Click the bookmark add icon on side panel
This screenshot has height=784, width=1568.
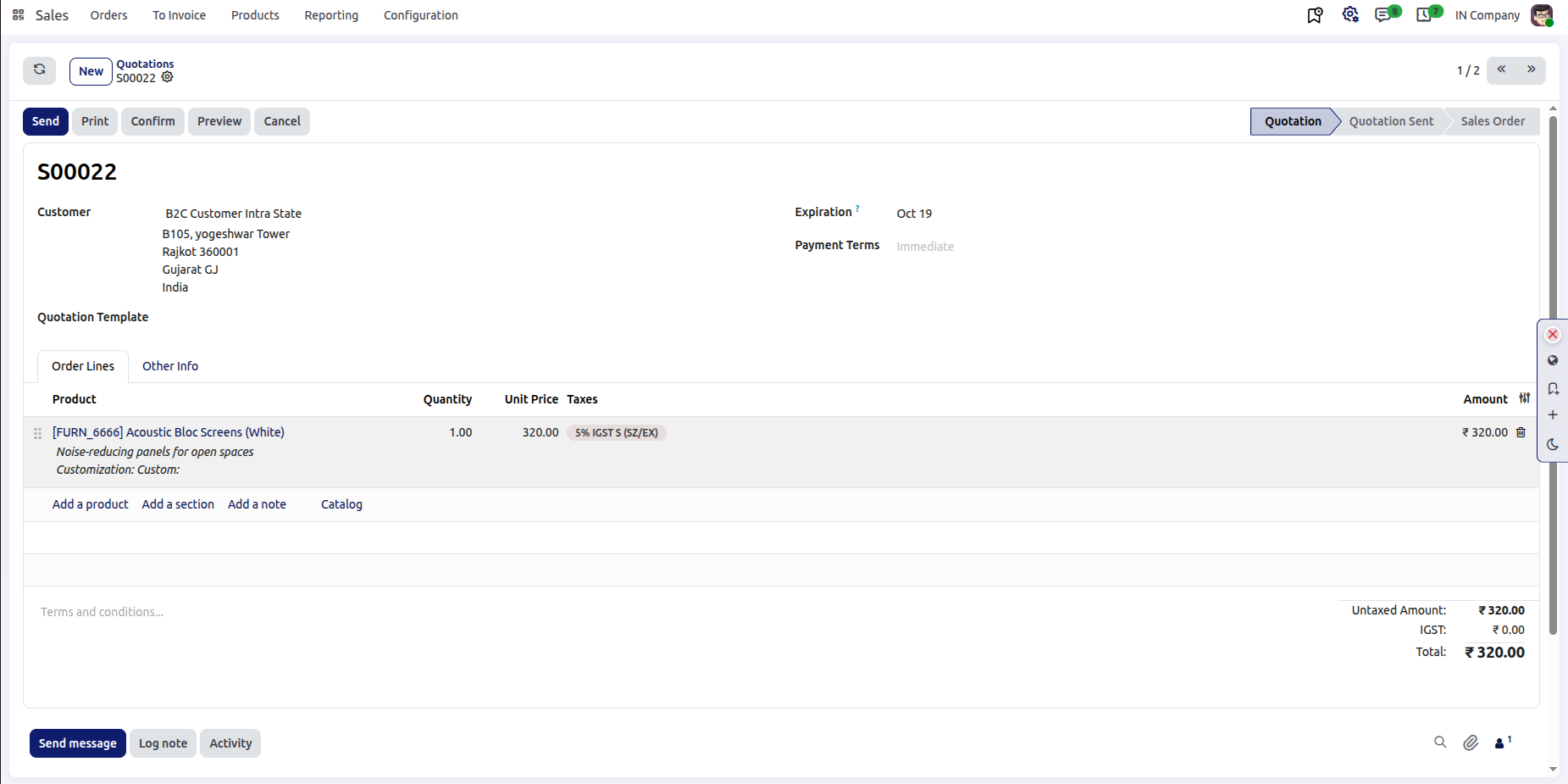pos(1553,388)
